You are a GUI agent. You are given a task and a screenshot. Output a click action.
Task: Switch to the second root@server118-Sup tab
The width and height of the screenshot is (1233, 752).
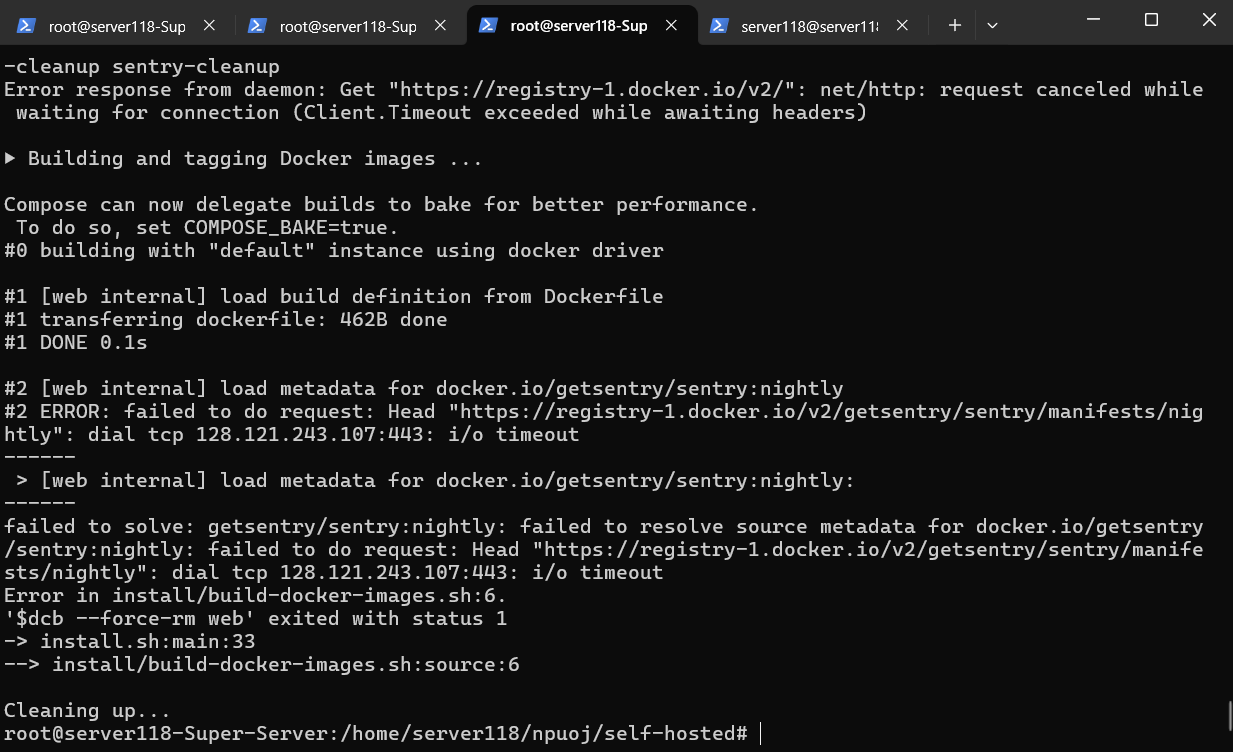347,27
